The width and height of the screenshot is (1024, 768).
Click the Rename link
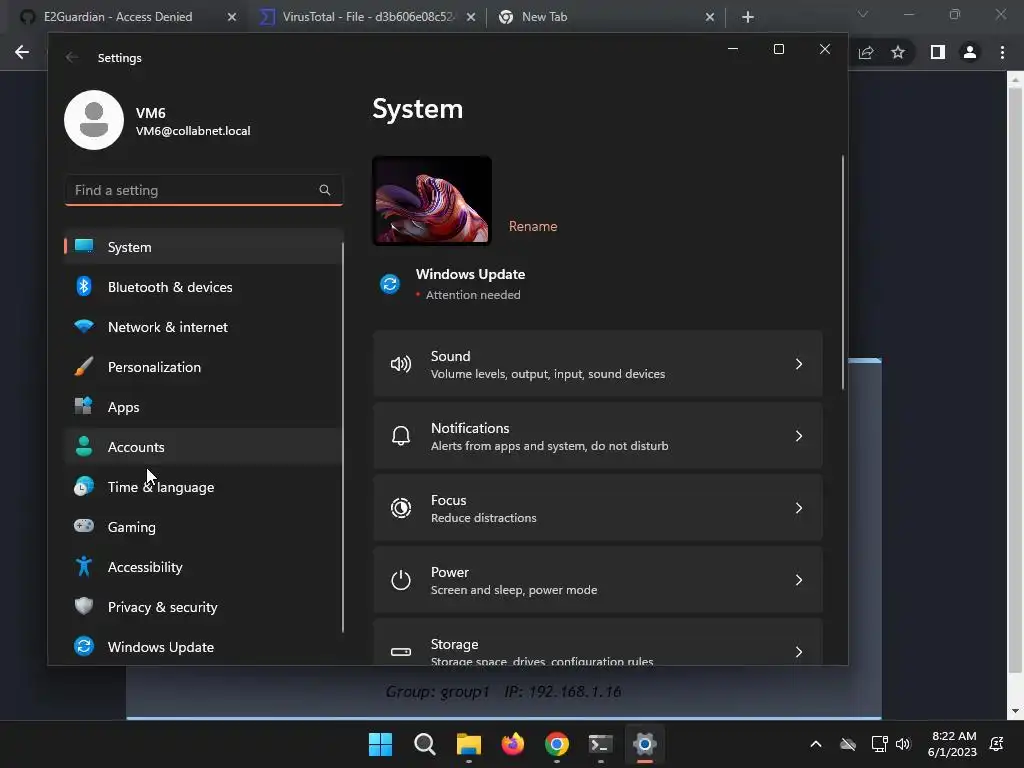(x=533, y=226)
